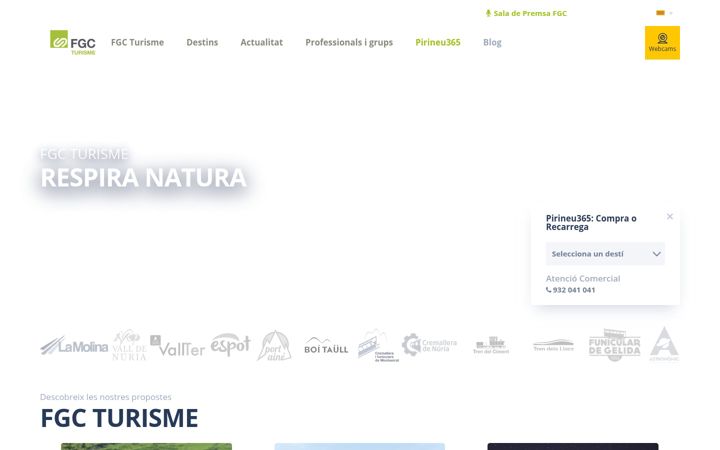Open La Molina resort logo
This screenshot has width=720, height=450.
(74, 346)
